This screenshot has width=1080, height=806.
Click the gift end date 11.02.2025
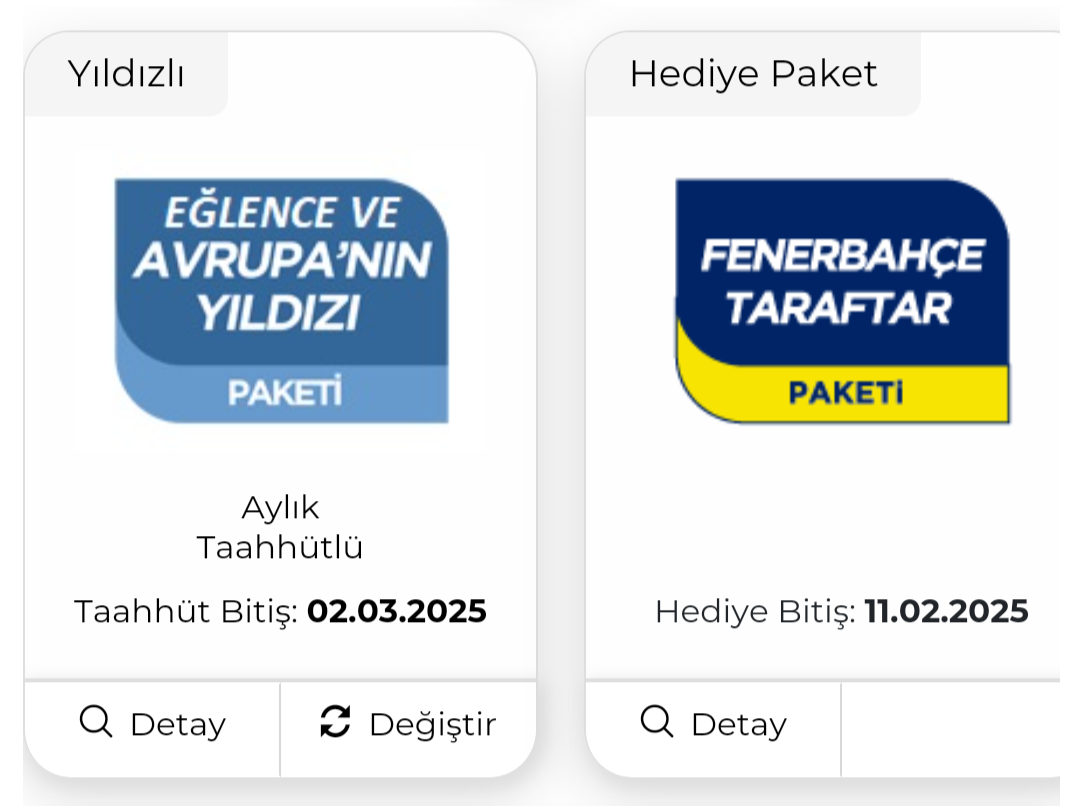[946, 611]
